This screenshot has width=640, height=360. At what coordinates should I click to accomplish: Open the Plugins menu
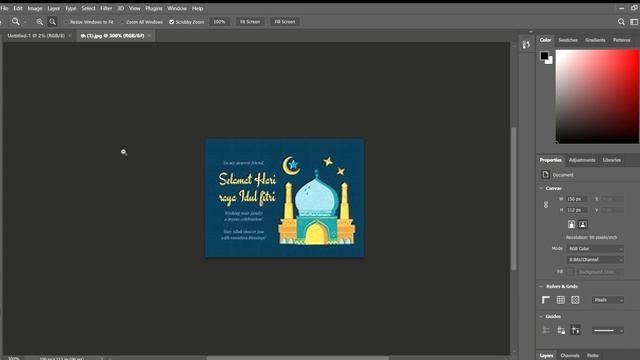pyautogui.click(x=153, y=8)
